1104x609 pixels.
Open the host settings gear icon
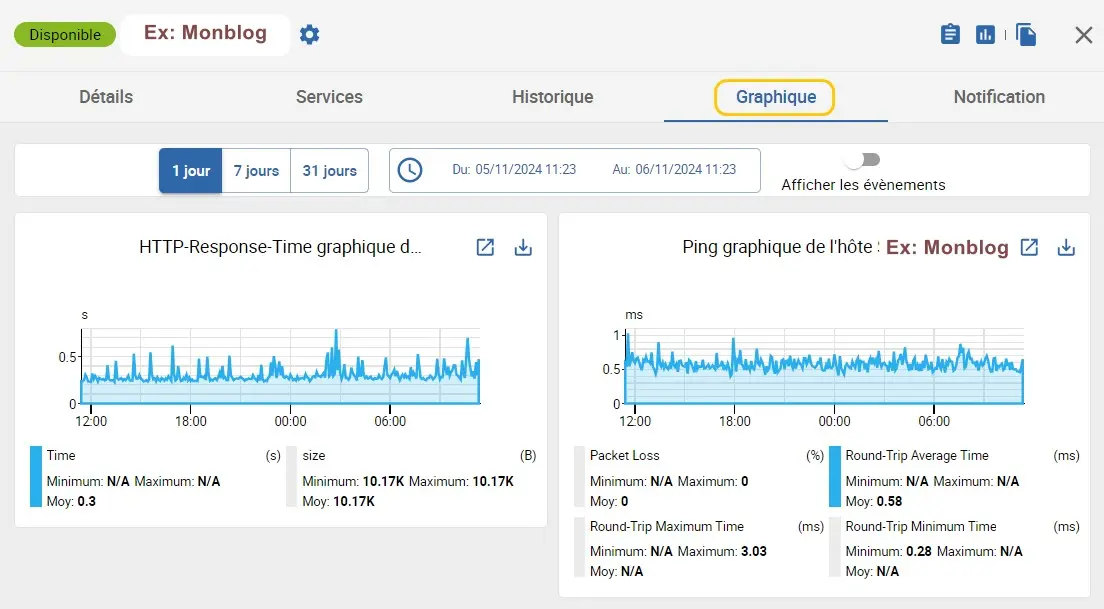(x=309, y=33)
